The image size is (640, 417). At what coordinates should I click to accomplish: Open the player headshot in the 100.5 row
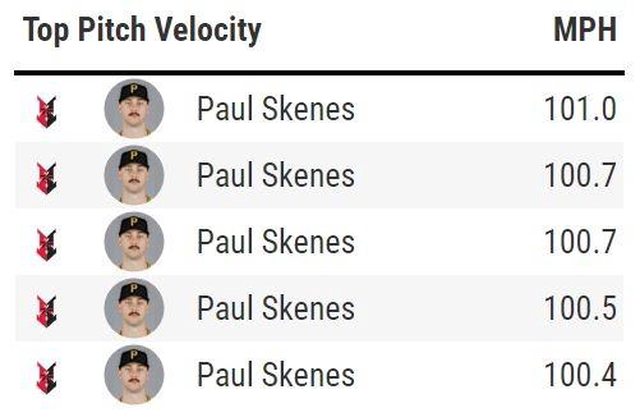tap(134, 308)
